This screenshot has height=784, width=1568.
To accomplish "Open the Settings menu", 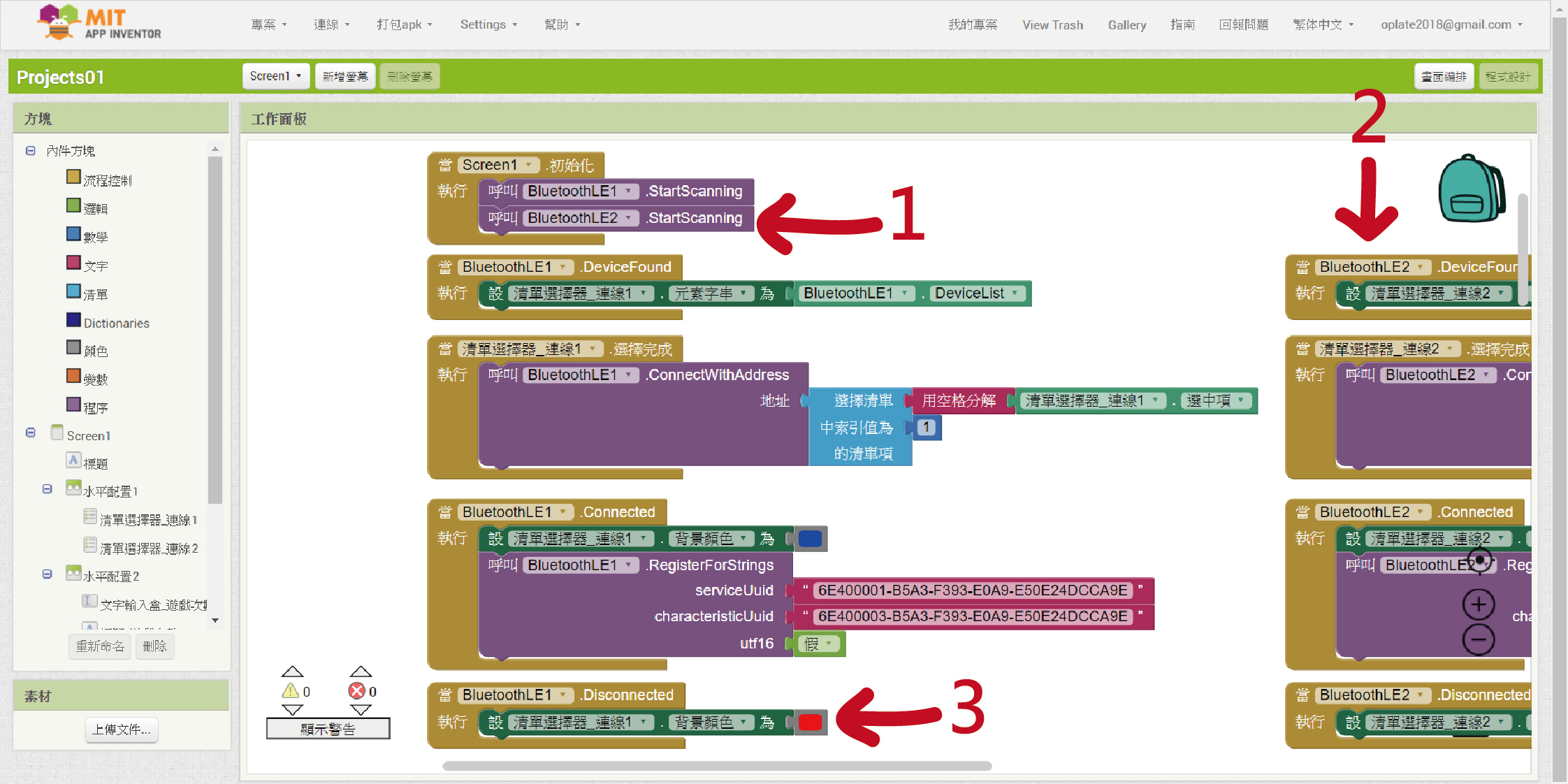I will pos(488,24).
